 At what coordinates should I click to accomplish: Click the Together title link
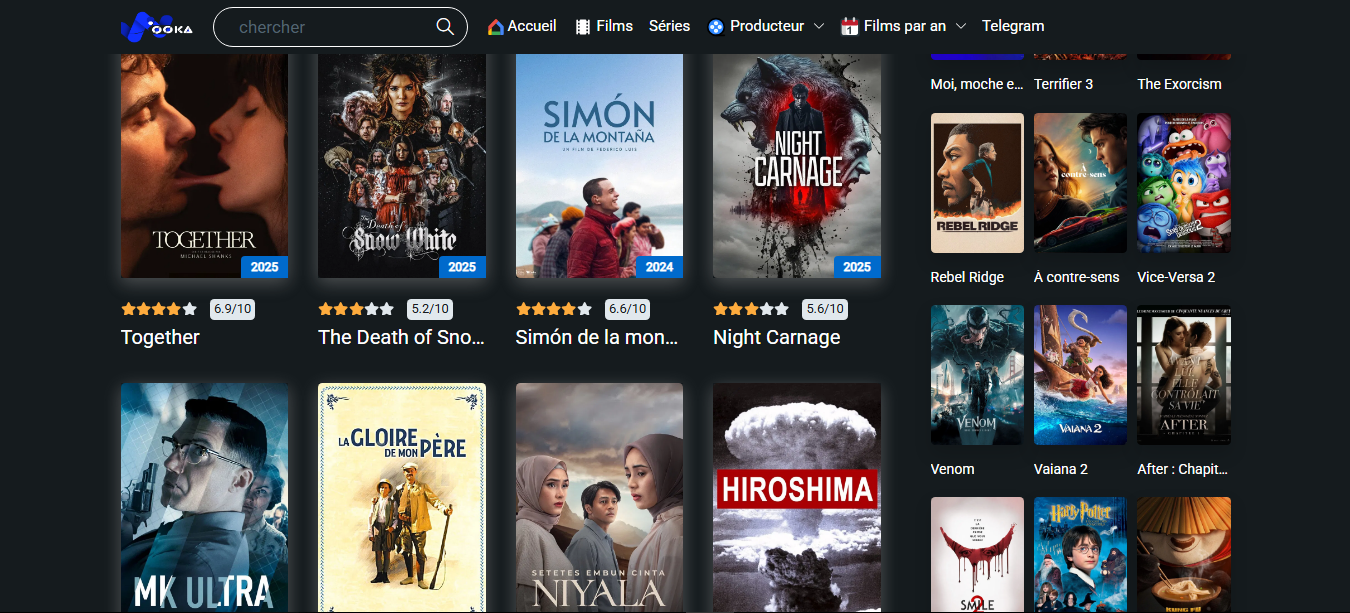click(160, 337)
